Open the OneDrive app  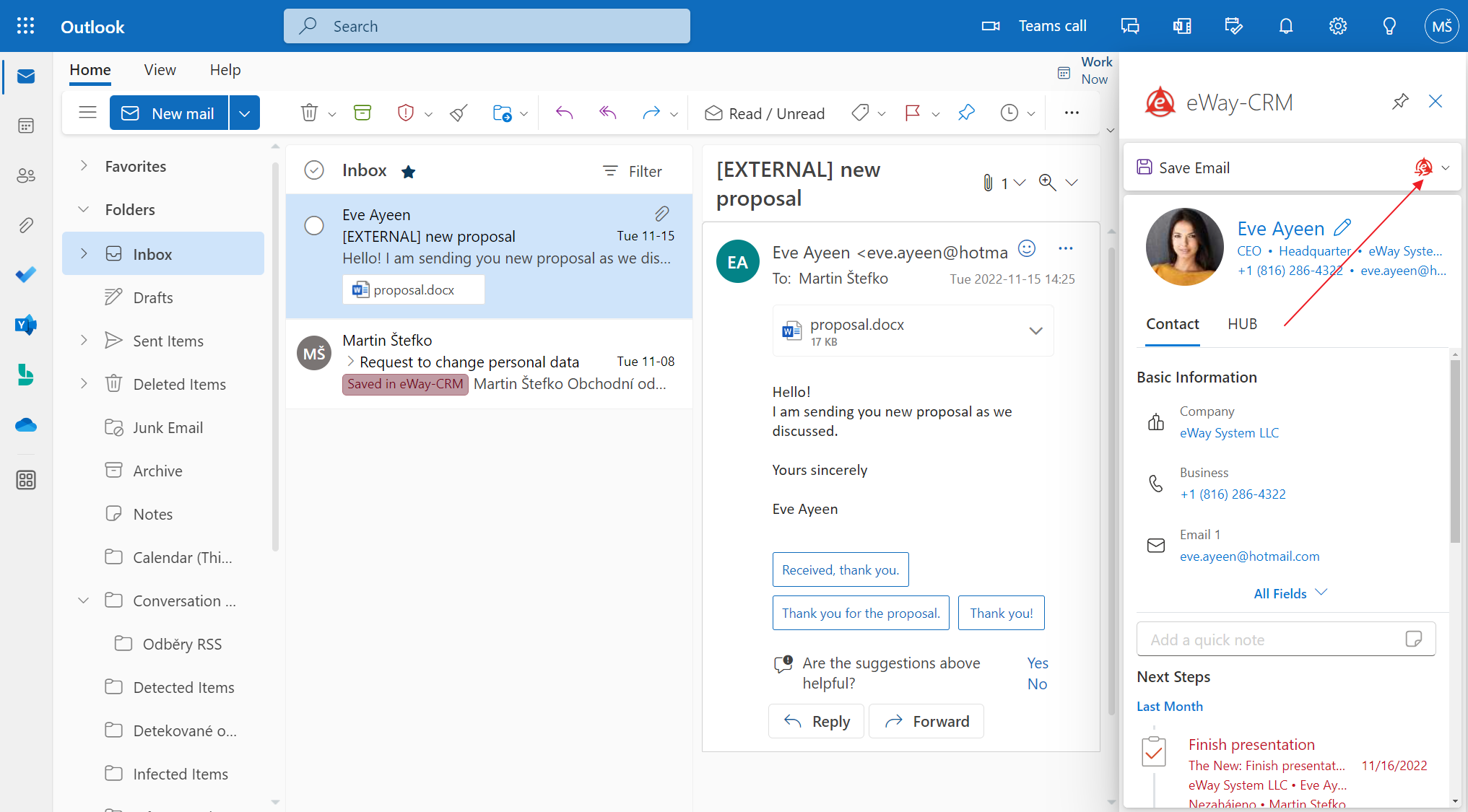pos(26,425)
